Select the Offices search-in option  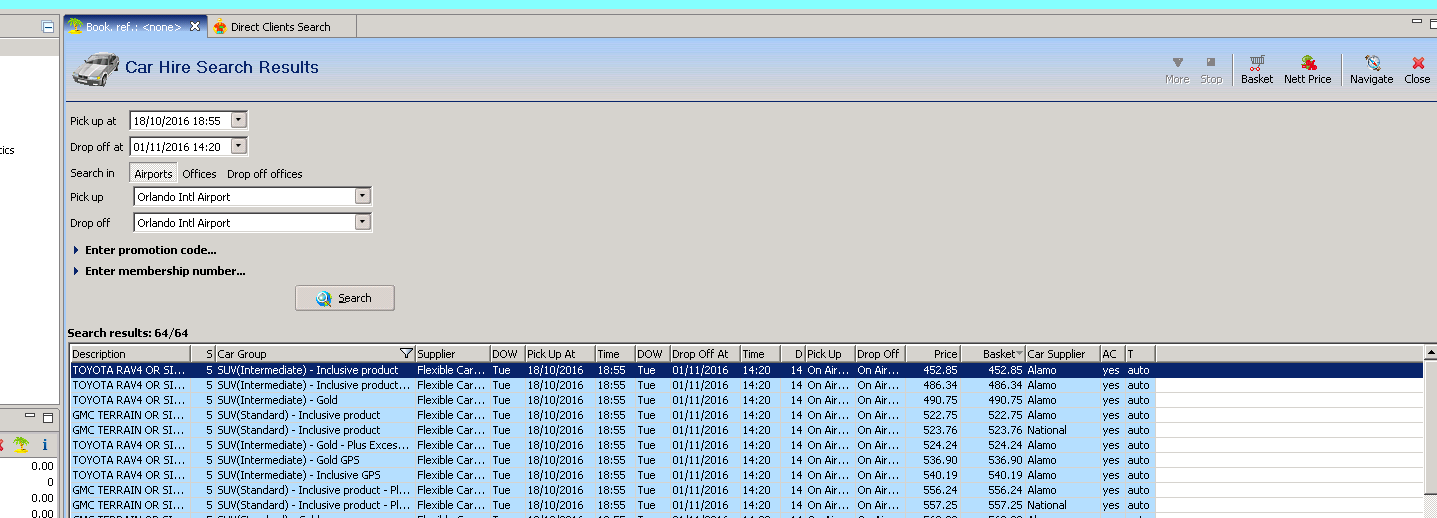[199, 174]
